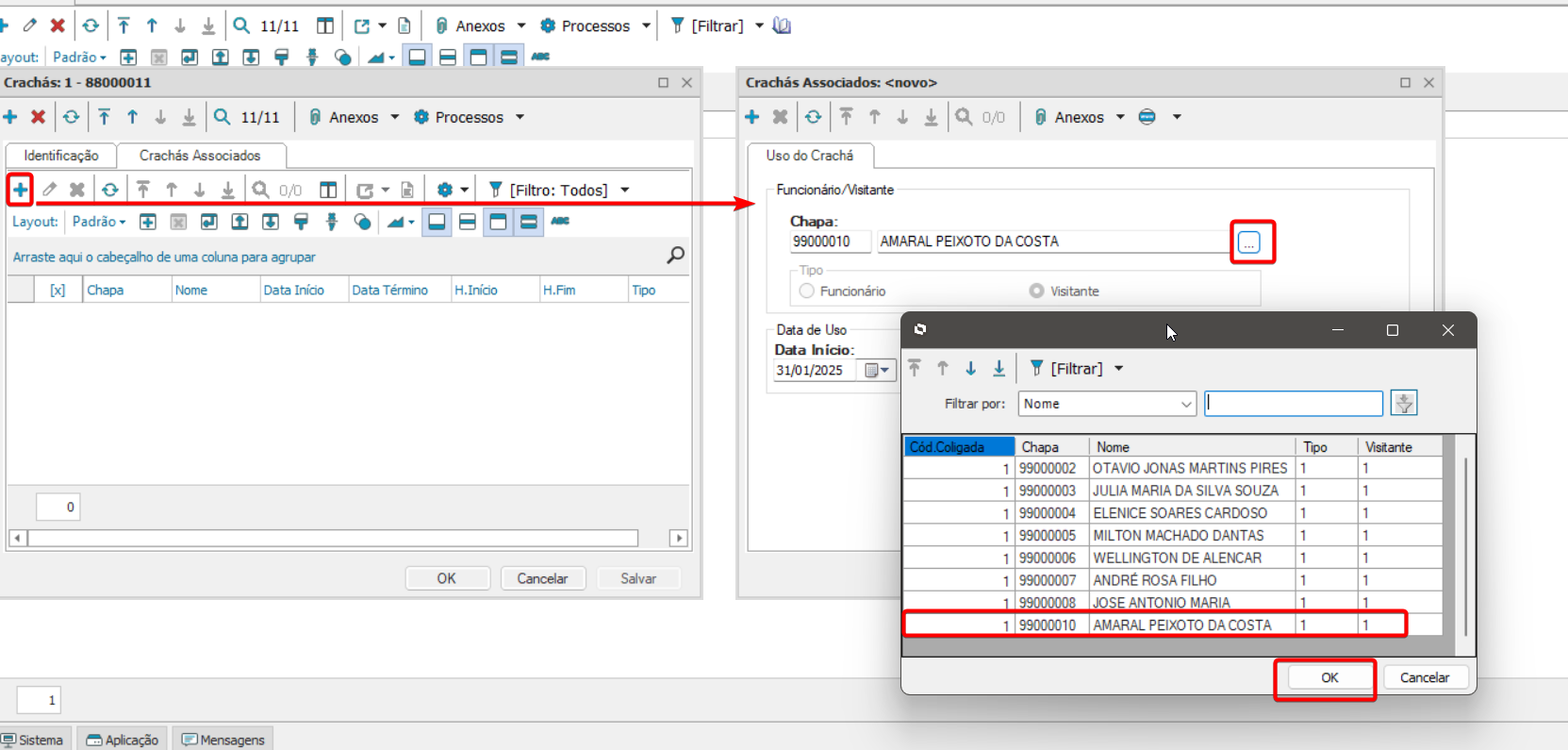Expand [Filtro: Todos] dropdown
This screenshot has width=1568, height=750.
click(x=625, y=190)
